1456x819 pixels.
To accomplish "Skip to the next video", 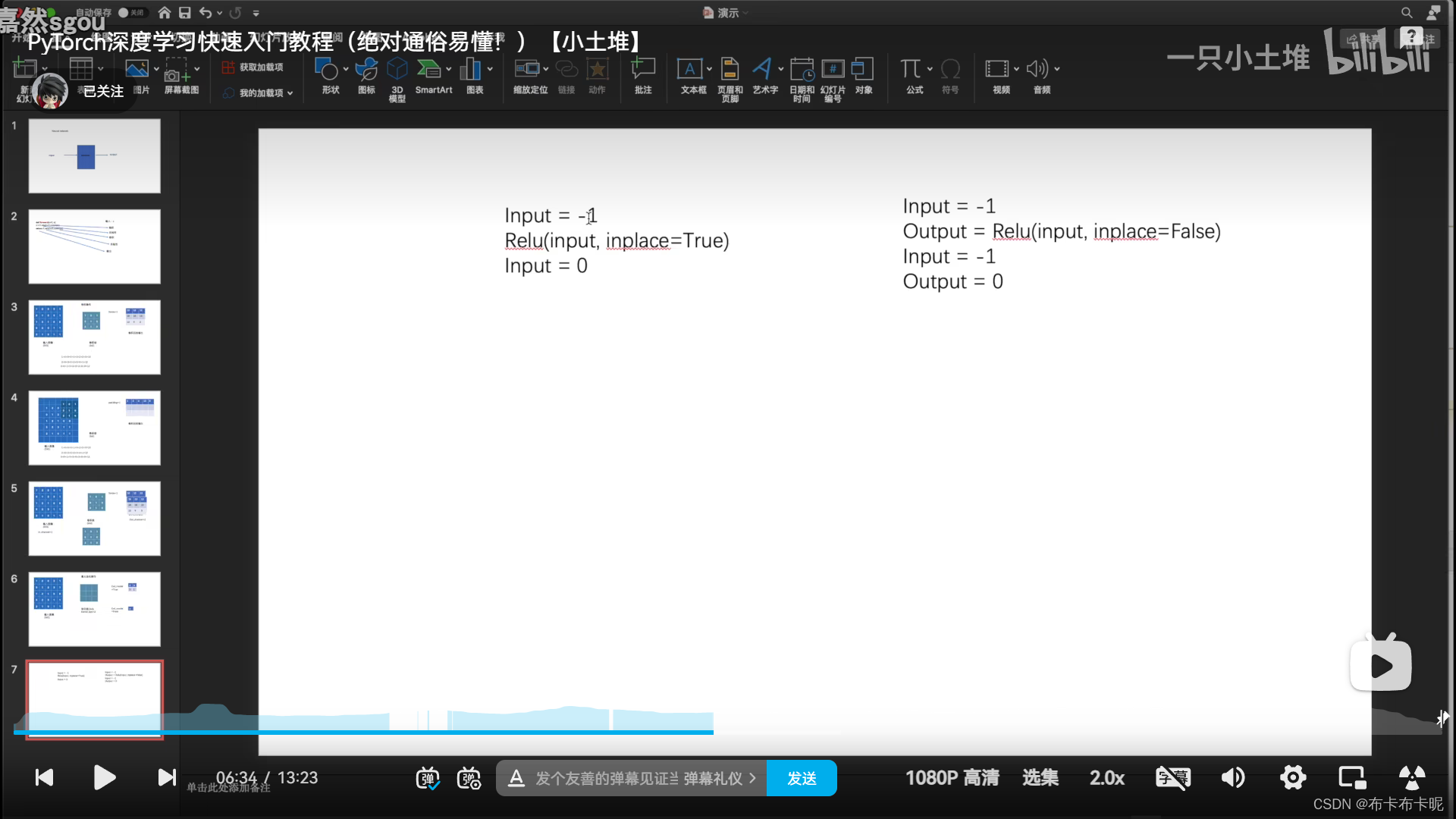I will point(166,777).
